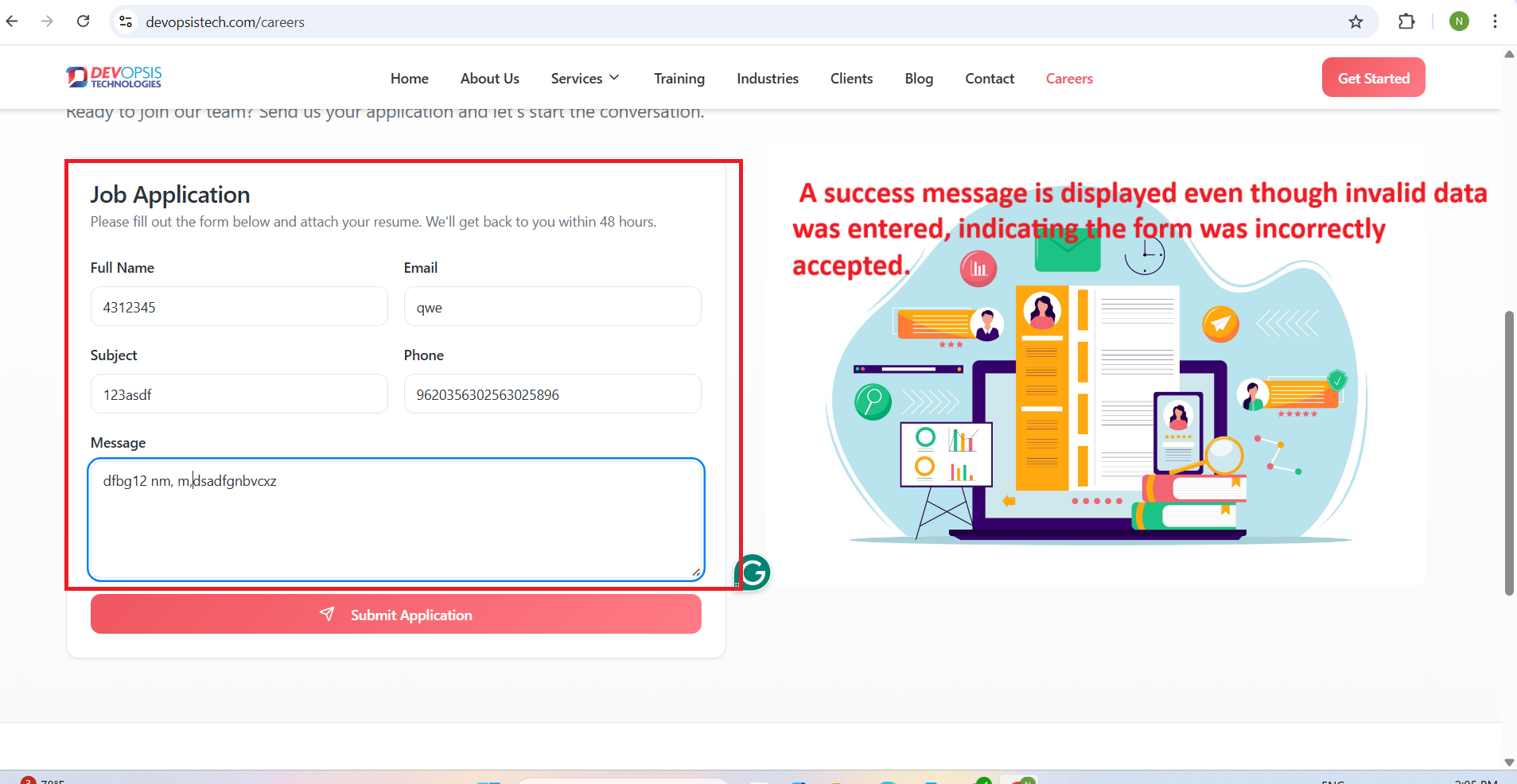Click into the Full Name field
The height and width of the screenshot is (784, 1517).
point(239,307)
